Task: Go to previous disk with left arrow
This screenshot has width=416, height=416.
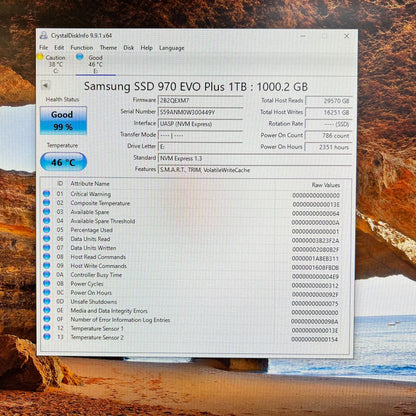Action: [x=45, y=86]
